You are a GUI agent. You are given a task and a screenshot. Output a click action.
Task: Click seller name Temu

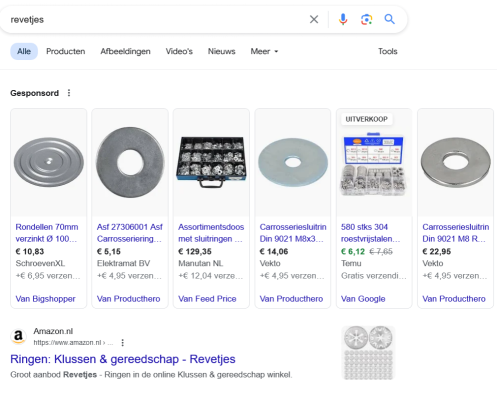pos(351,263)
